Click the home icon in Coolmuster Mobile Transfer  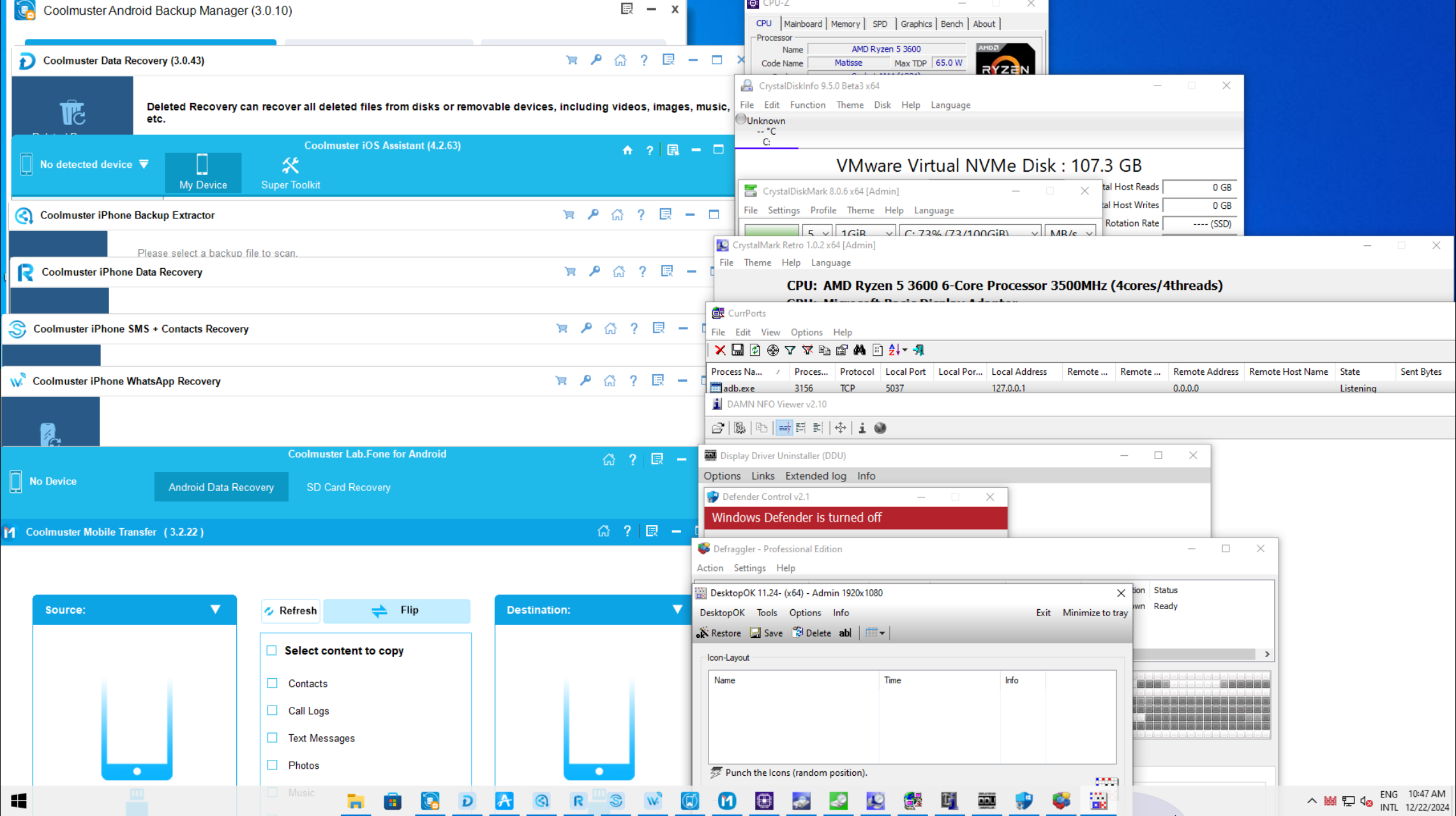click(x=603, y=531)
